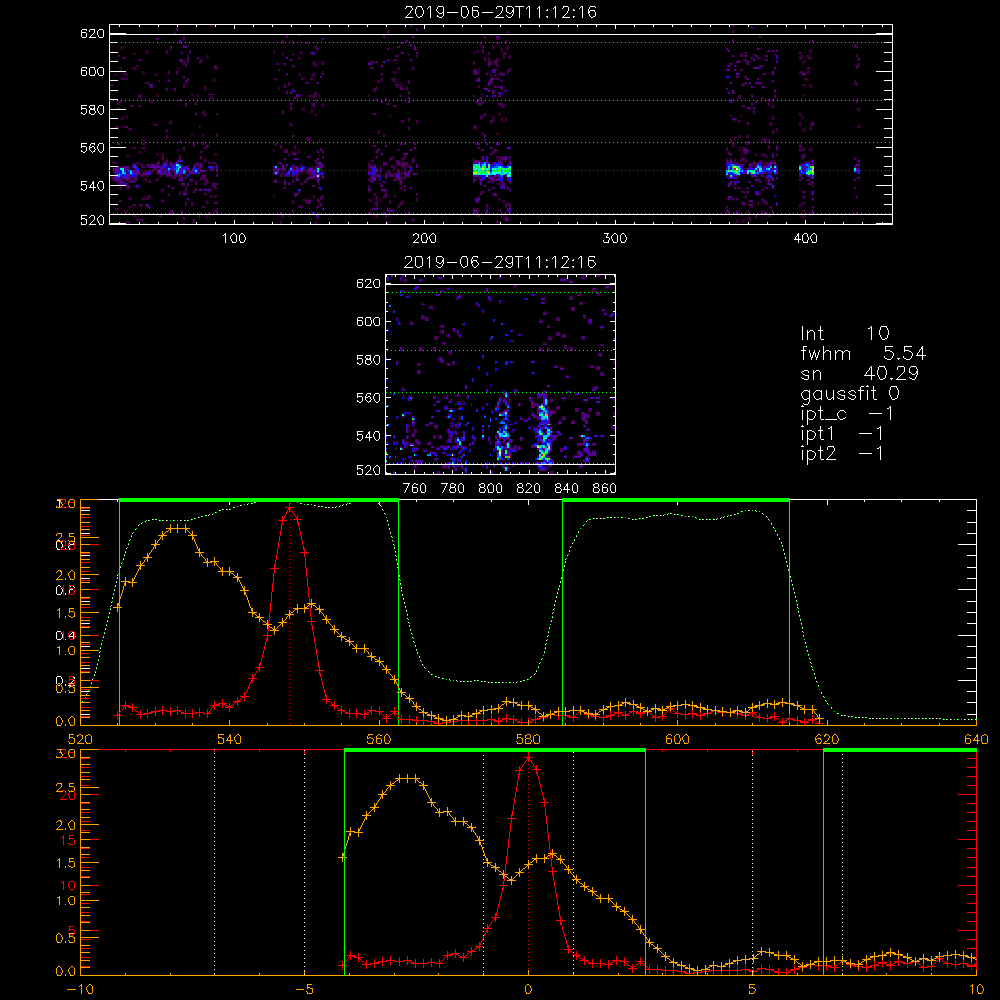This screenshot has height=1000, width=1000.
Task: Click x-axis label 580 on profile plot
Action: [528, 739]
